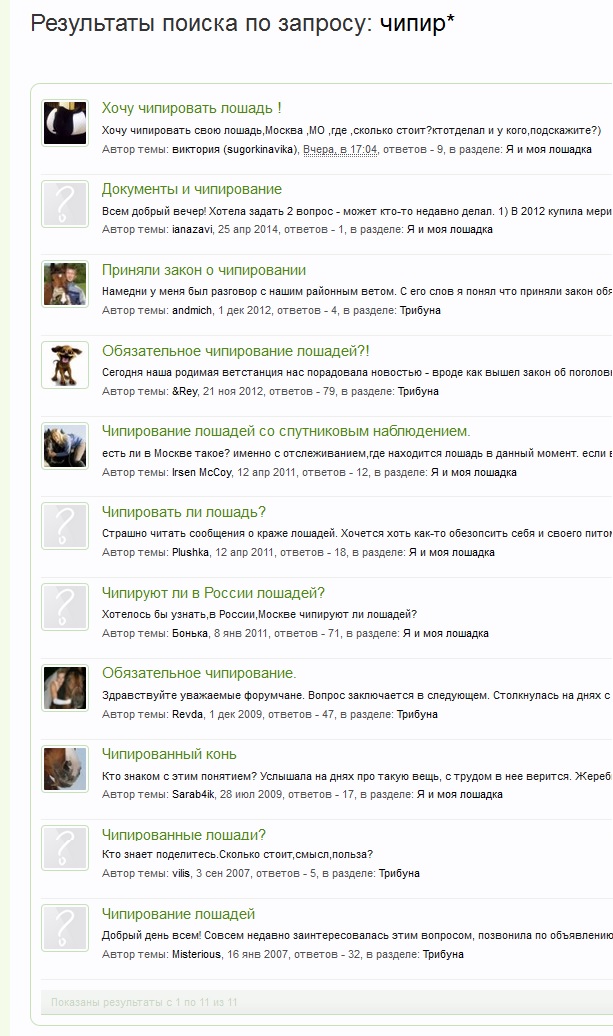
Task: Open topic Приняли закон о чипировании
Action: tap(203, 270)
